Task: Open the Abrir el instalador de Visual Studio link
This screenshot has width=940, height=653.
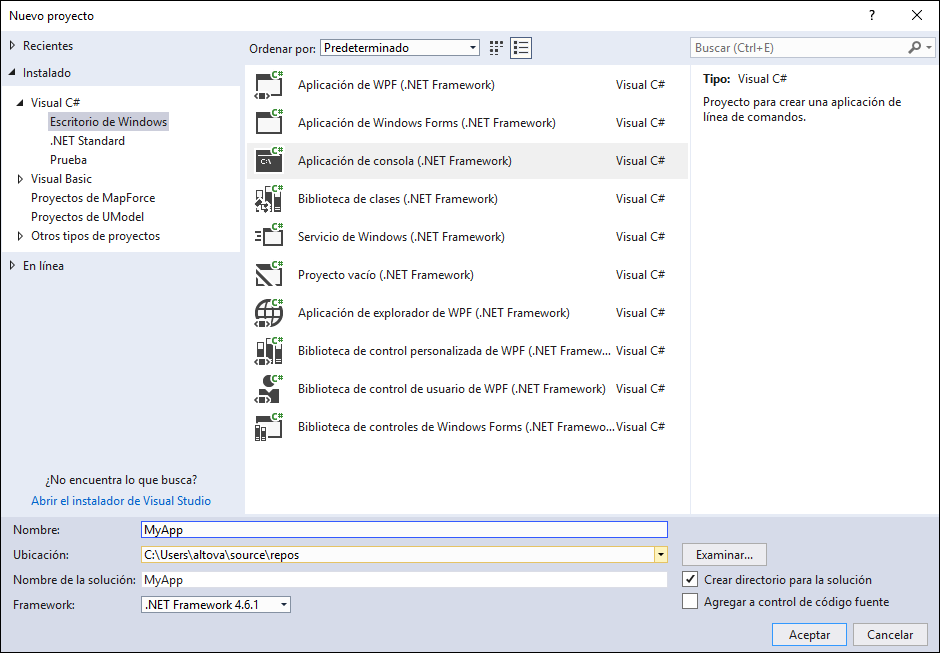Action: coord(121,501)
